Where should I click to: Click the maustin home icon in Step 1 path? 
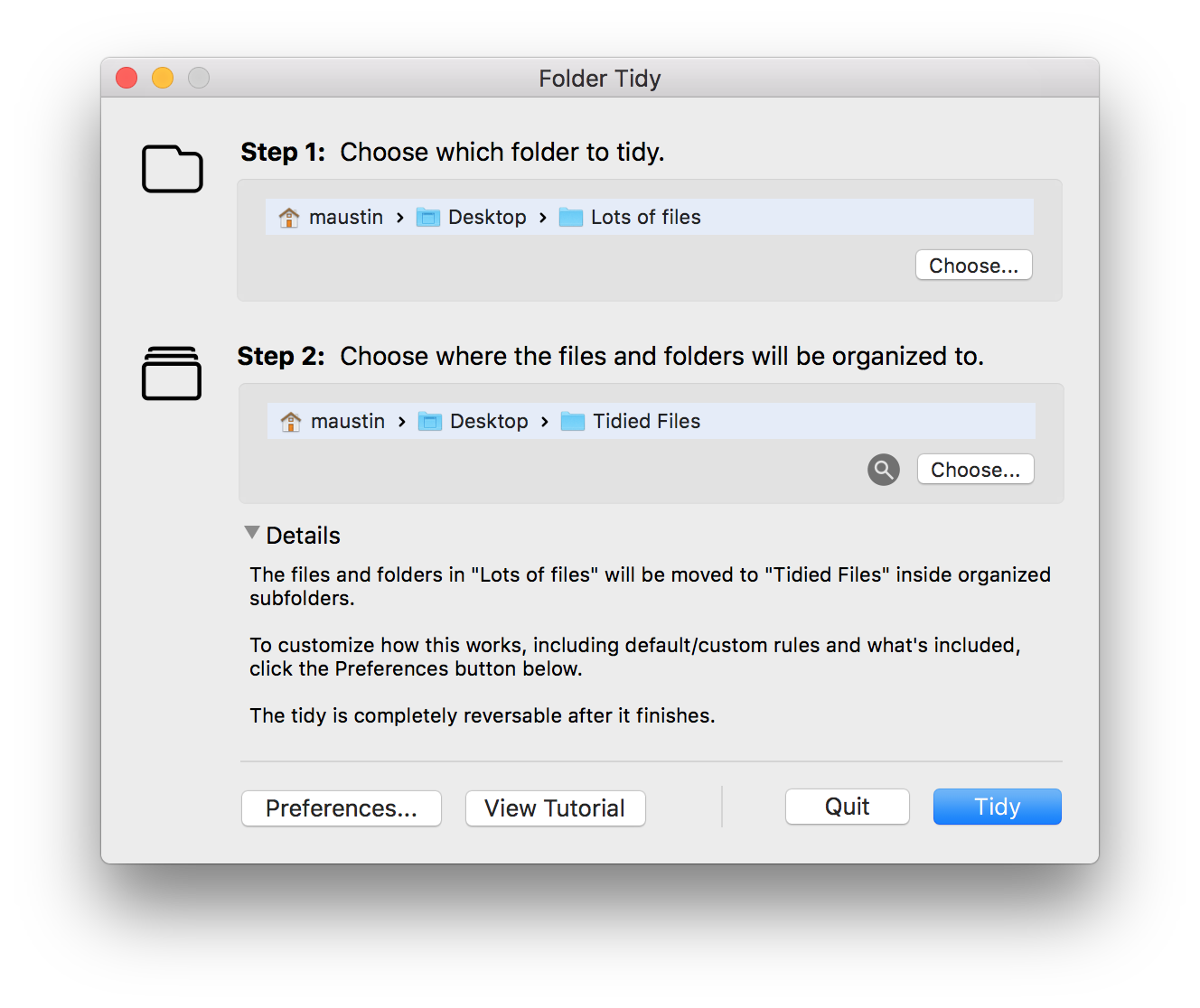(x=289, y=218)
